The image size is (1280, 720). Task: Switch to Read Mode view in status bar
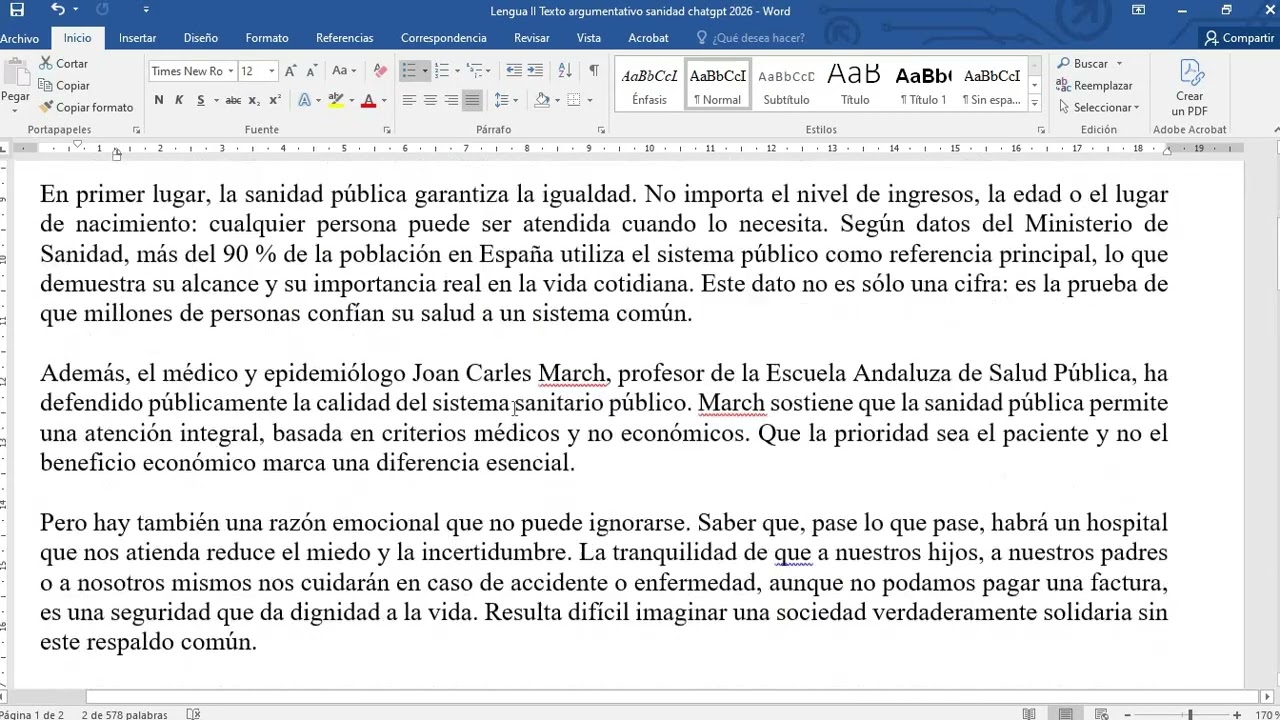point(1029,714)
